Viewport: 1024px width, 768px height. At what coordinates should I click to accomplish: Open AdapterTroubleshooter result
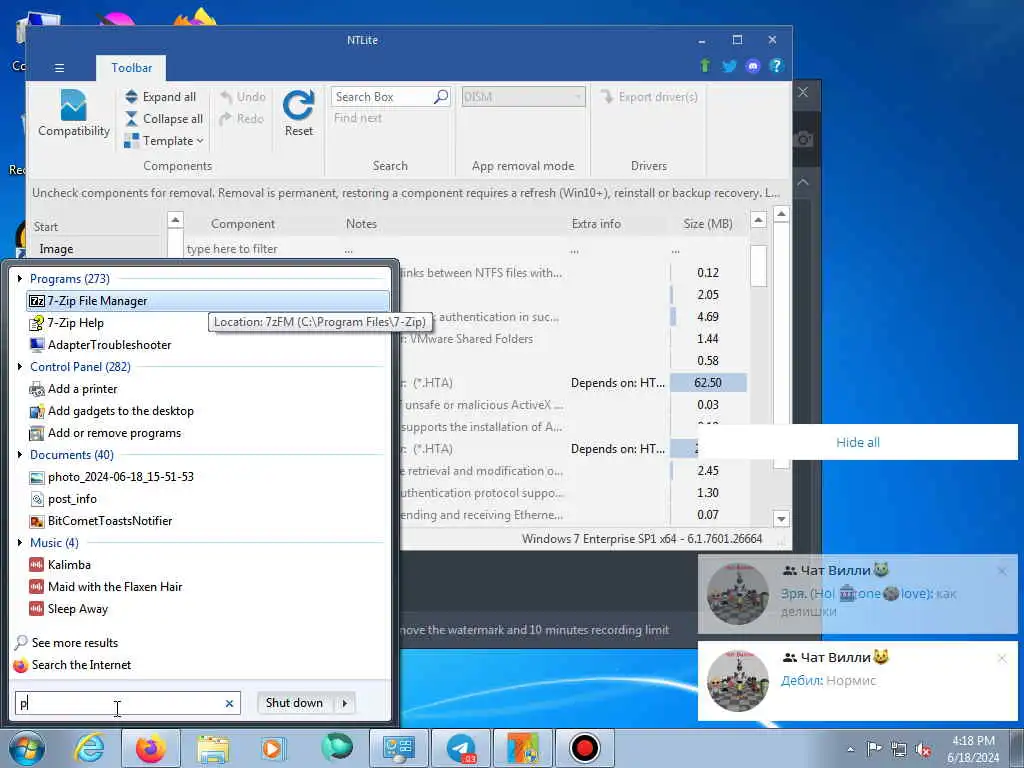click(101, 345)
